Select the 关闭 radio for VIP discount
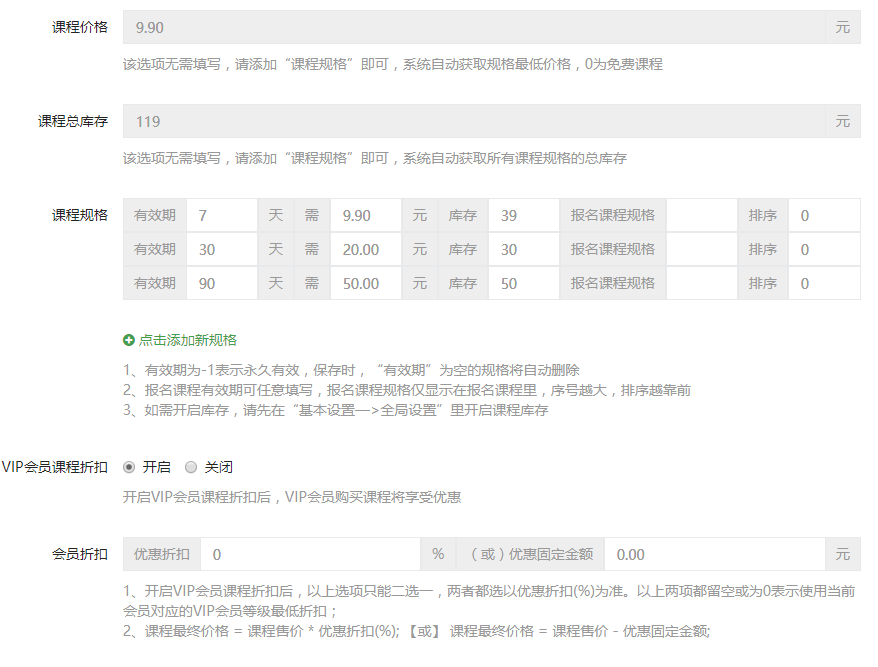878x667 pixels. (x=191, y=467)
